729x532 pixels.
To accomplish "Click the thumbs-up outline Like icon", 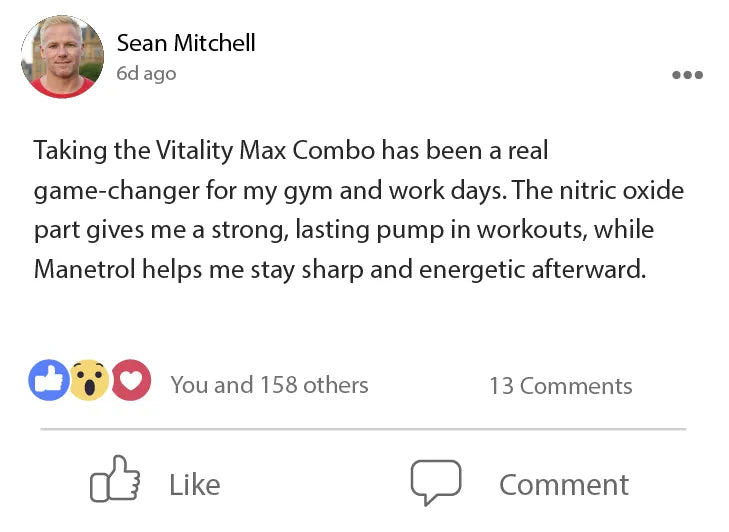I will tap(115, 481).
